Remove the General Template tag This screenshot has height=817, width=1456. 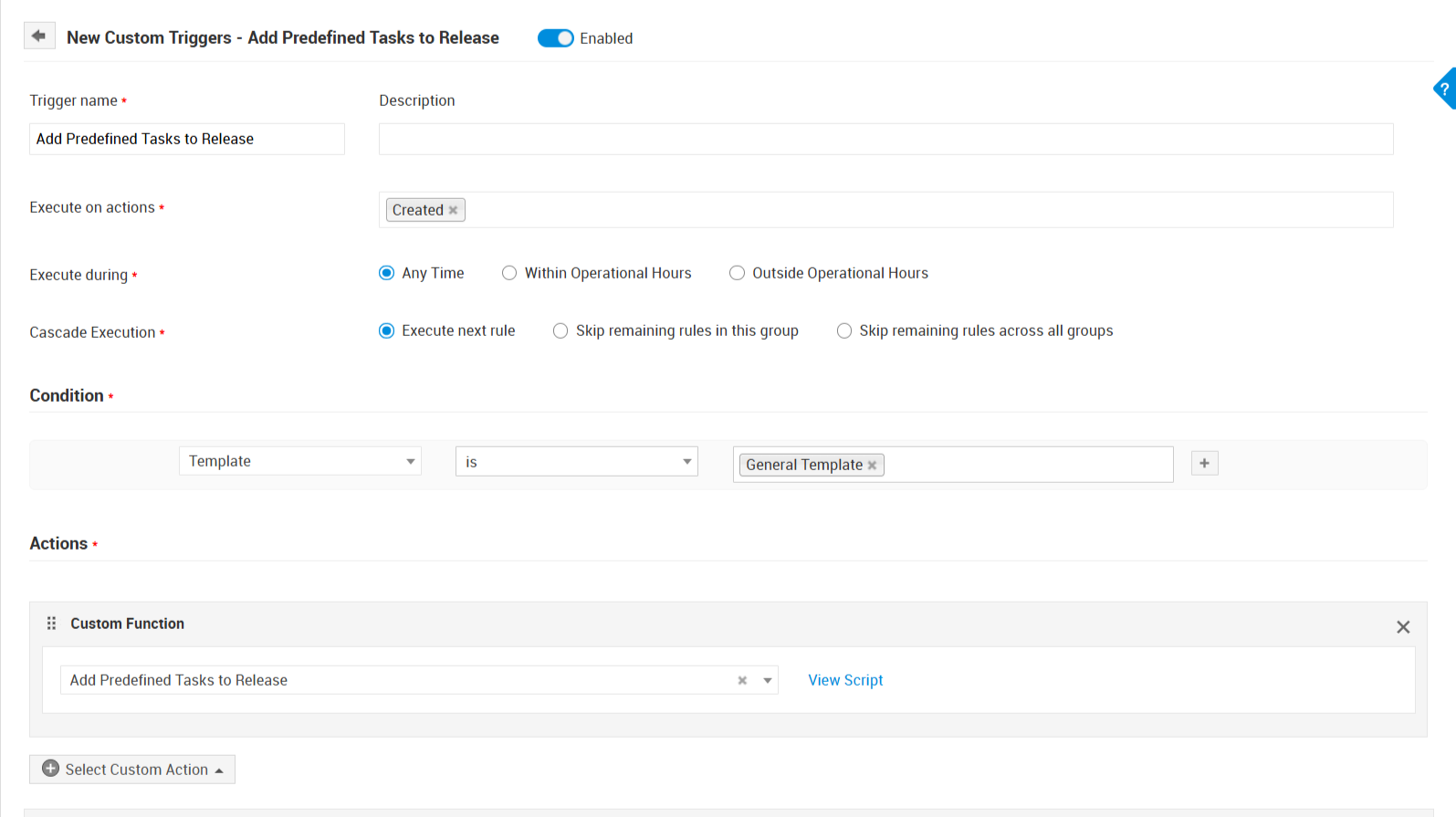pyautogui.click(x=872, y=466)
